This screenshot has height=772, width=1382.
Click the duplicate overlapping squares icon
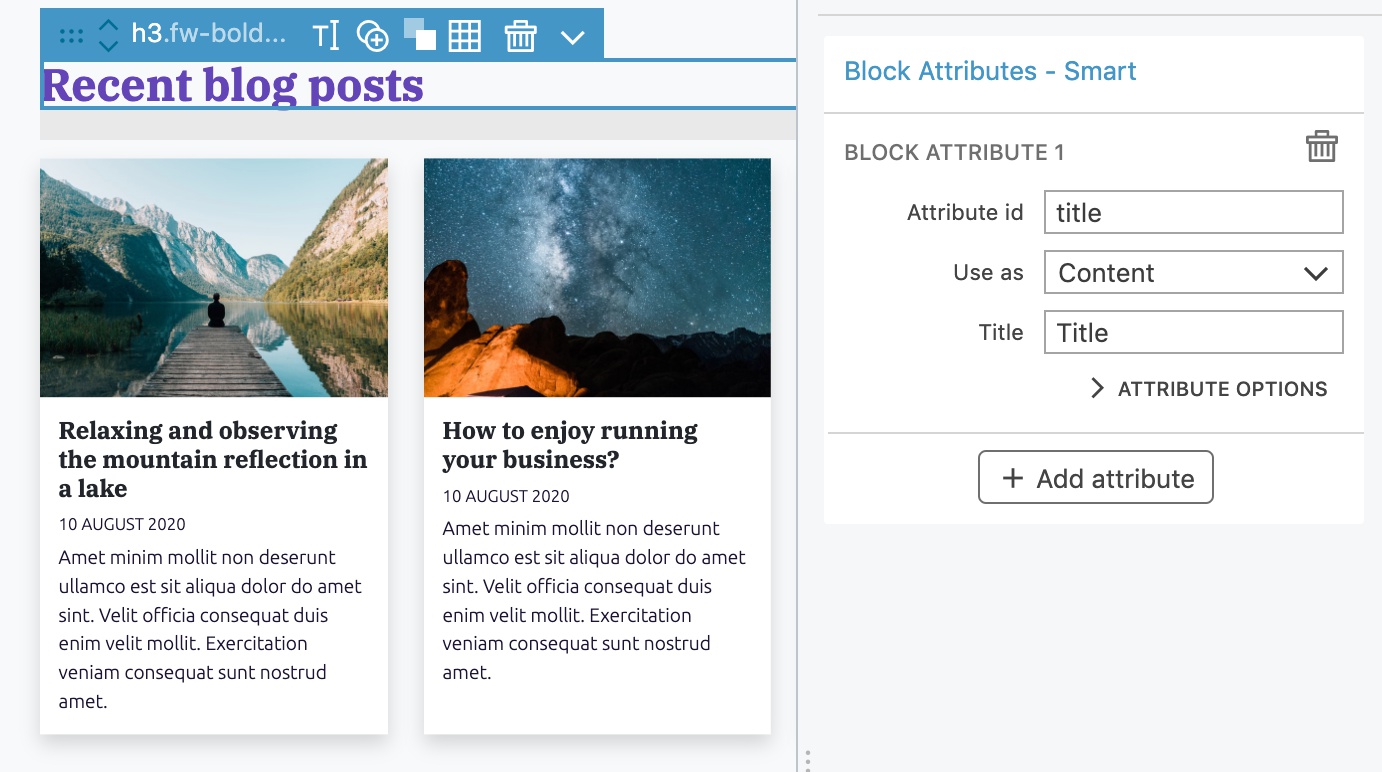[x=420, y=34]
